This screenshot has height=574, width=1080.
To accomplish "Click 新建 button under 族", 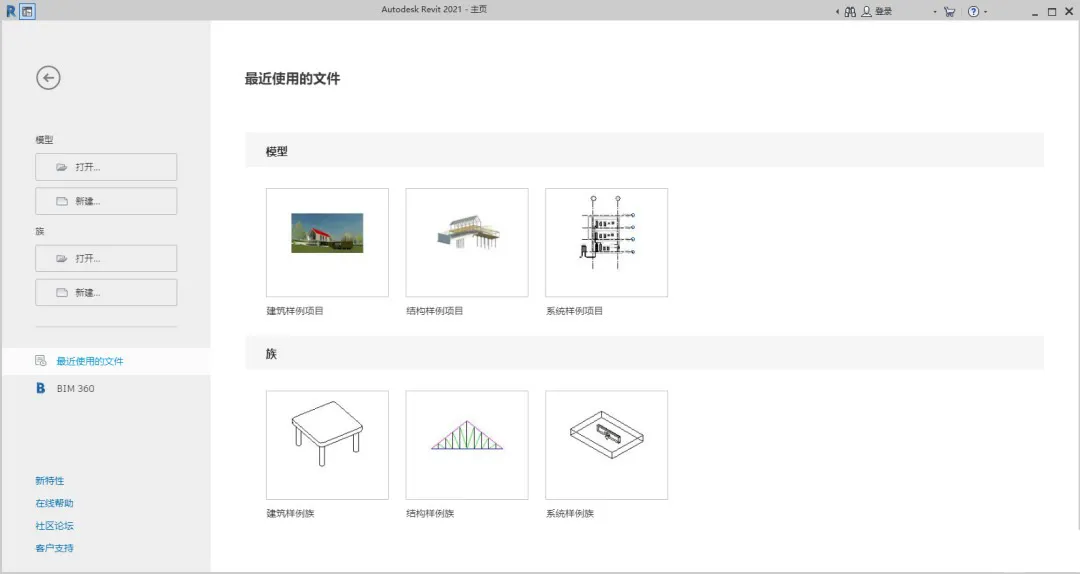I will 106,293.
